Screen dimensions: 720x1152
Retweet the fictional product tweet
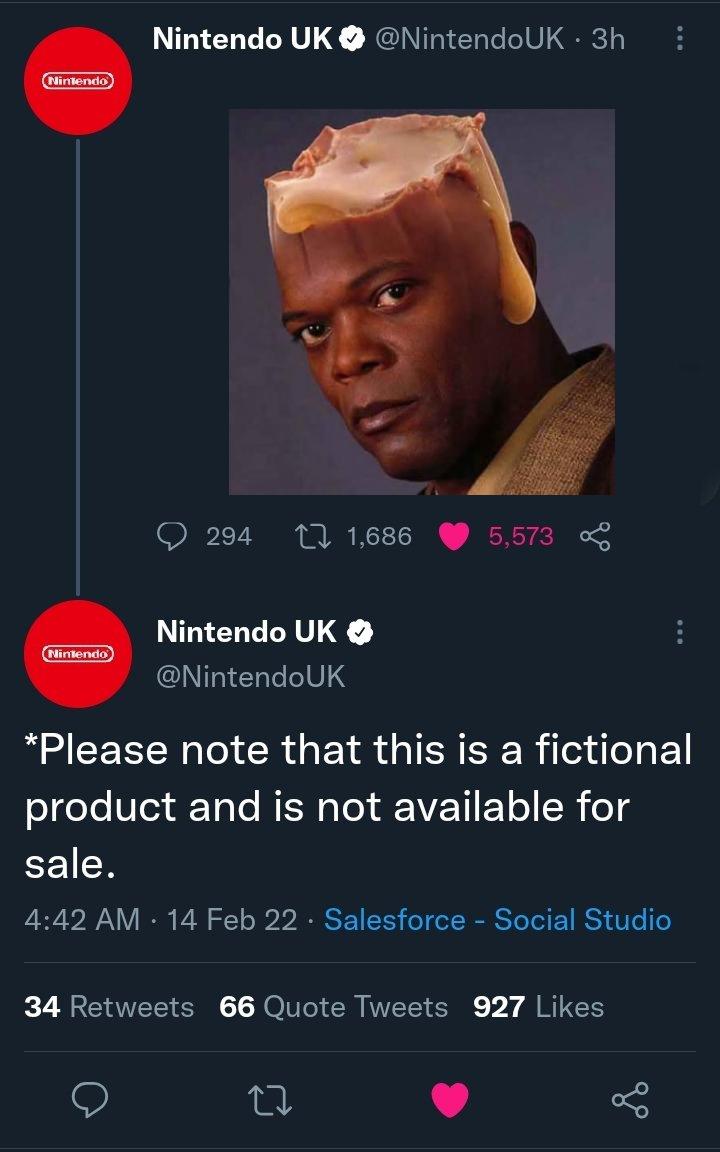tap(271, 1100)
